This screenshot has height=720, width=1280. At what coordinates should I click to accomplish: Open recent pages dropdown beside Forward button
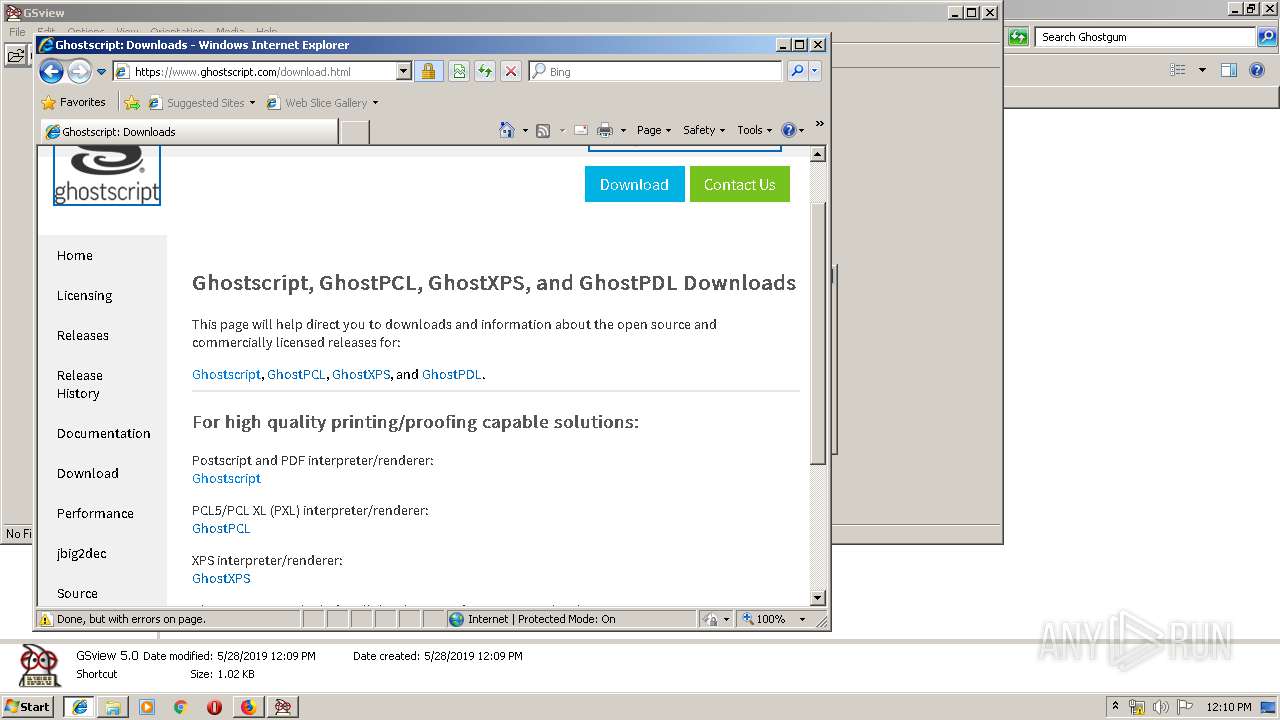click(101, 72)
